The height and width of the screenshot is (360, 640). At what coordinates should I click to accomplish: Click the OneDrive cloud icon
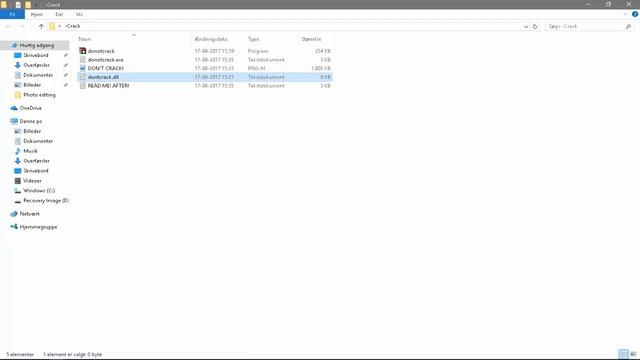14,108
